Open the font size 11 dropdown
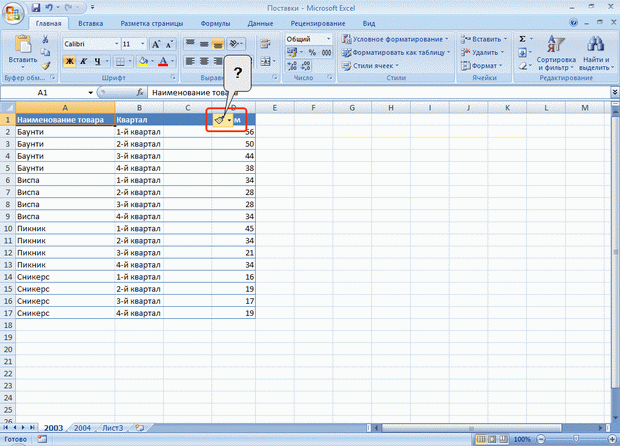620x446 pixels. (142, 44)
